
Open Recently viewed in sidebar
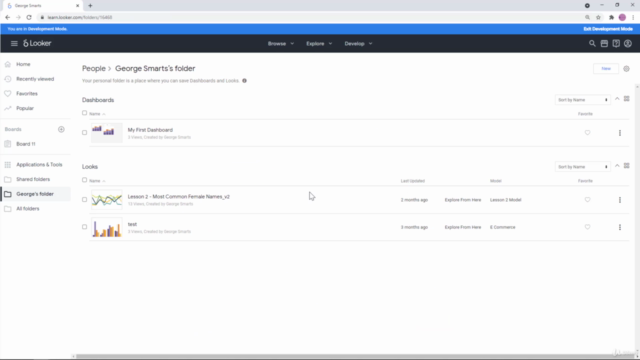coord(36,79)
